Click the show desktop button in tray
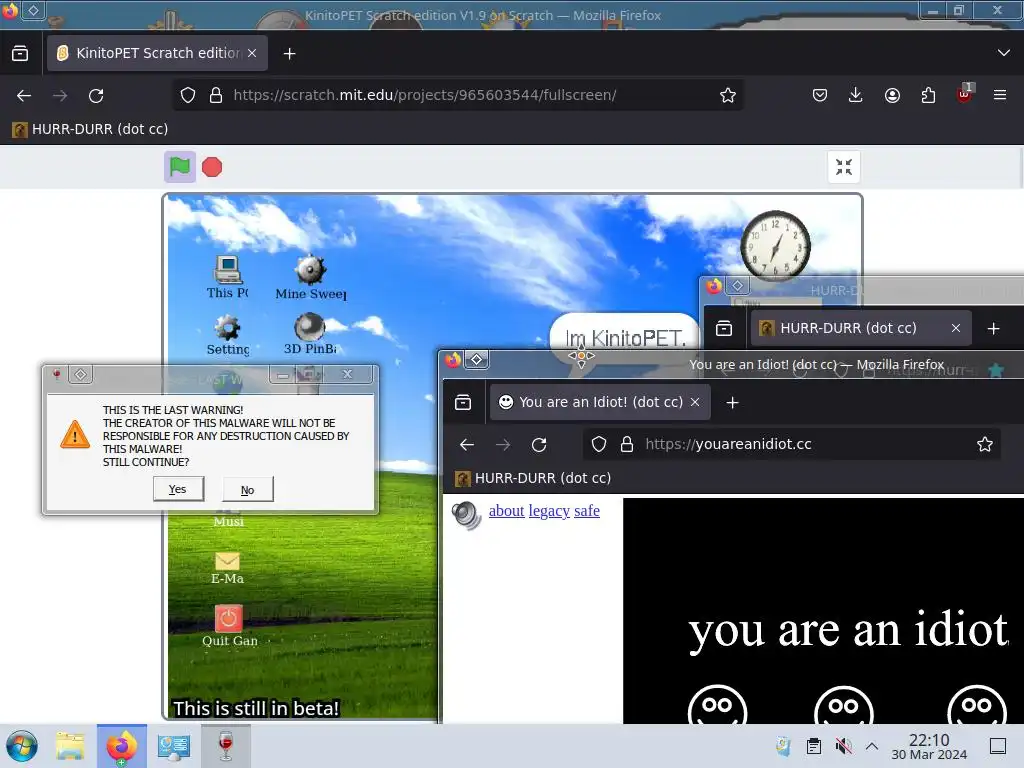Image resolution: width=1024 pixels, height=768 pixels. tap(998, 746)
